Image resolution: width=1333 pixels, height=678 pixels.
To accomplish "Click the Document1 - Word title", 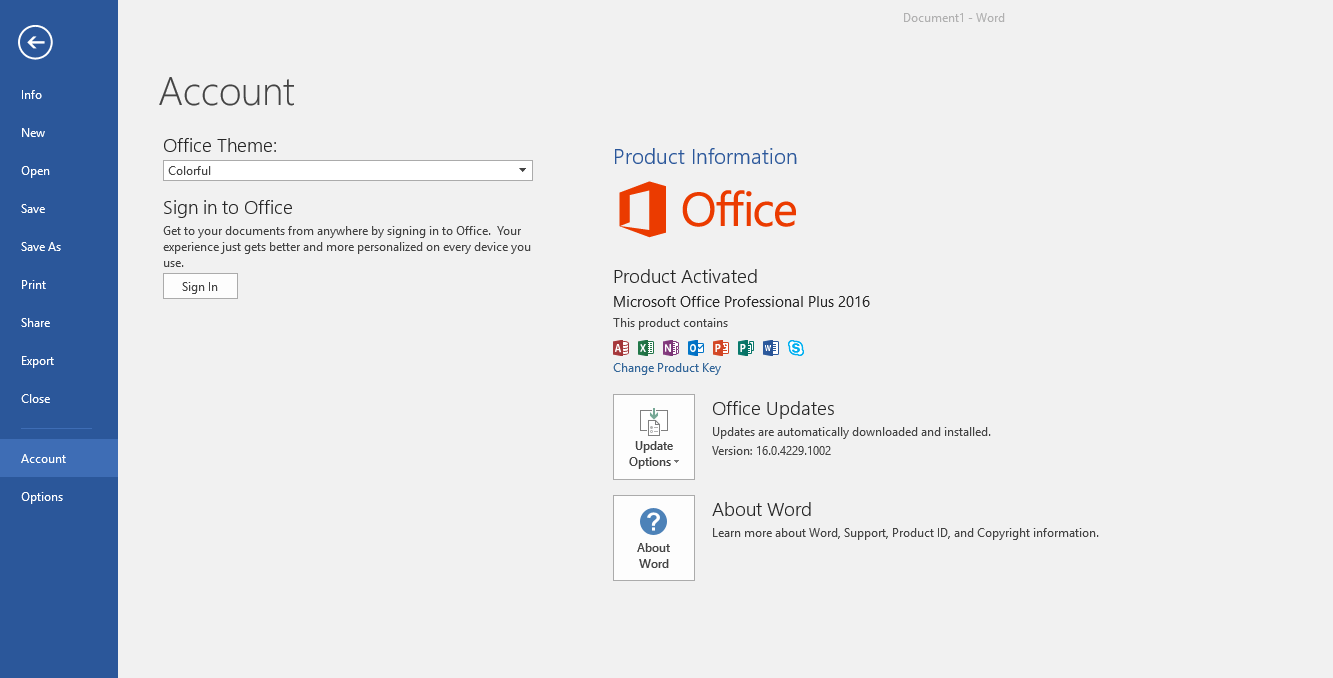I will (x=954, y=18).
